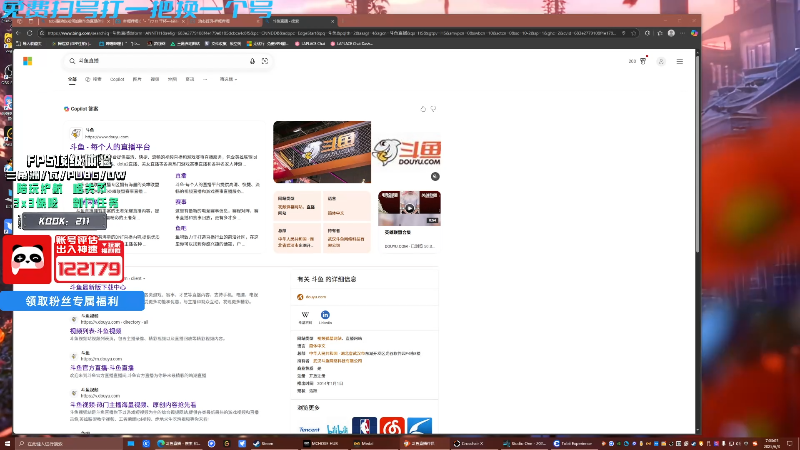Screen dimensions: 800x450
Task: Start voice search with the microphone icon
Action: click(x=252, y=61)
